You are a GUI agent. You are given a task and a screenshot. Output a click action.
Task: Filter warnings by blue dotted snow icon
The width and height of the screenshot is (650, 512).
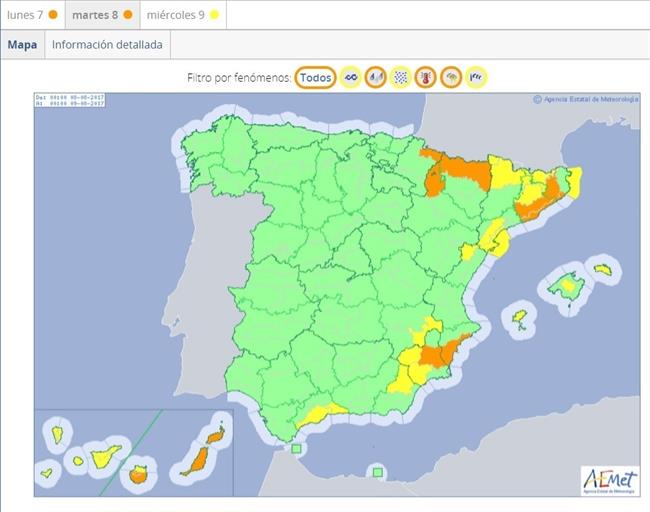click(400, 77)
